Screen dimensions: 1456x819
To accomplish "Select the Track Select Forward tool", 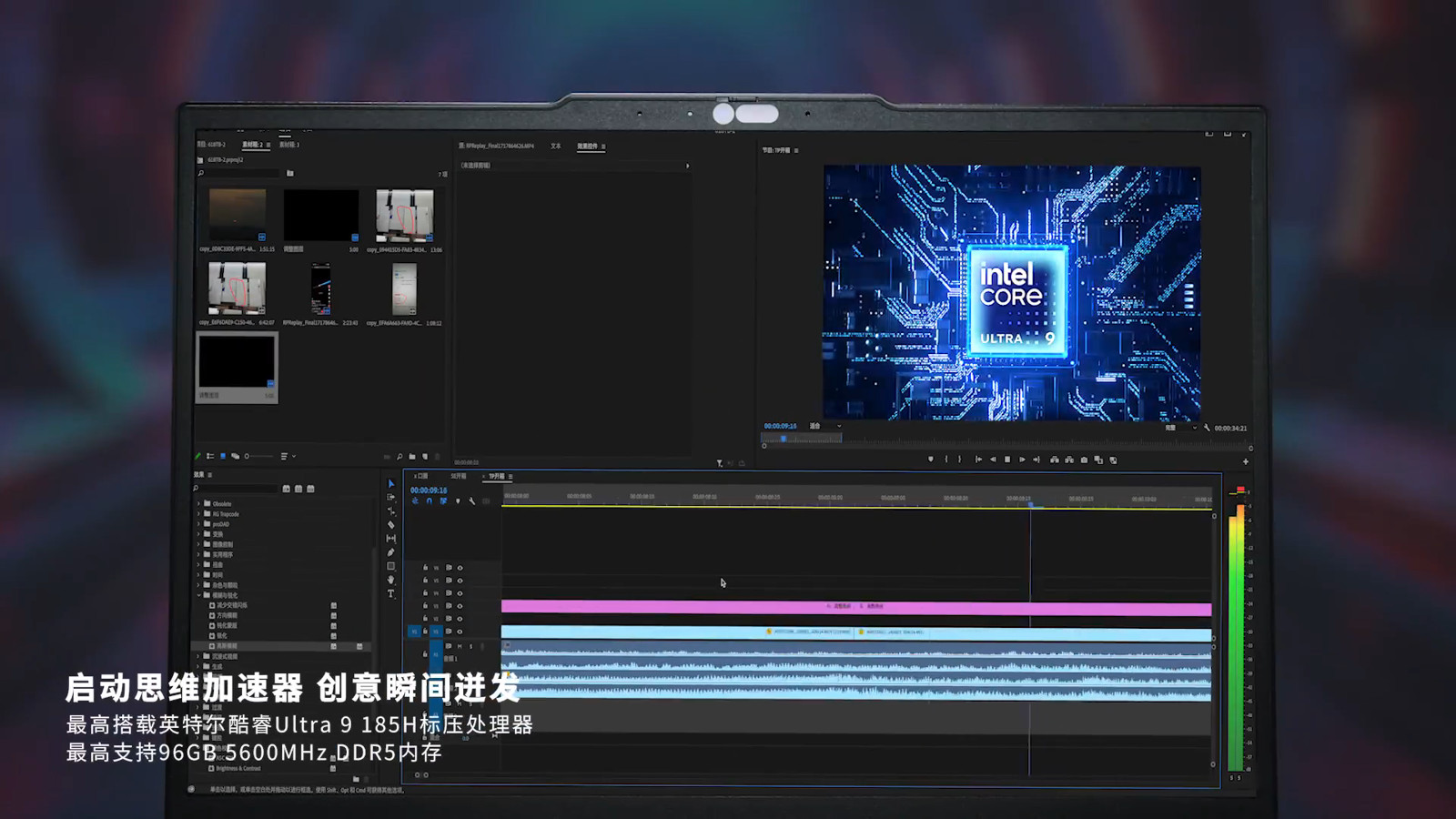I will [391, 497].
